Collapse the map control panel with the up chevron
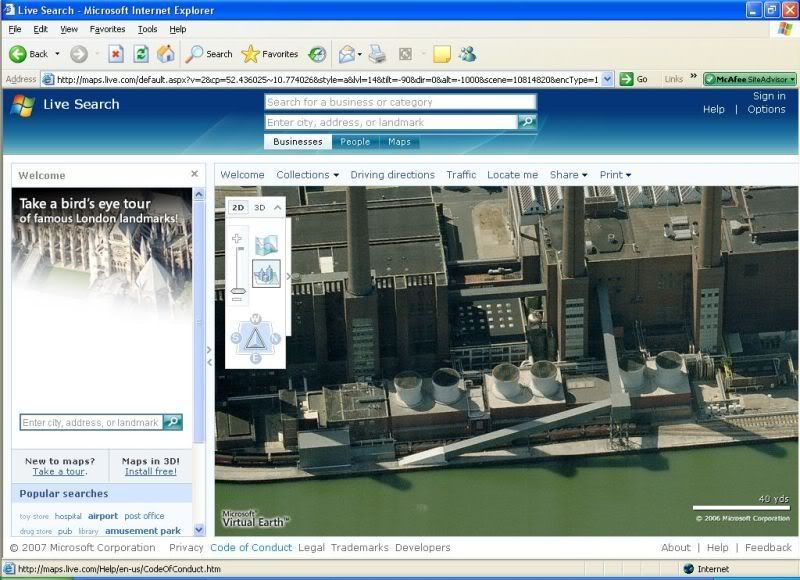800x580 pixels. [278, 208]
